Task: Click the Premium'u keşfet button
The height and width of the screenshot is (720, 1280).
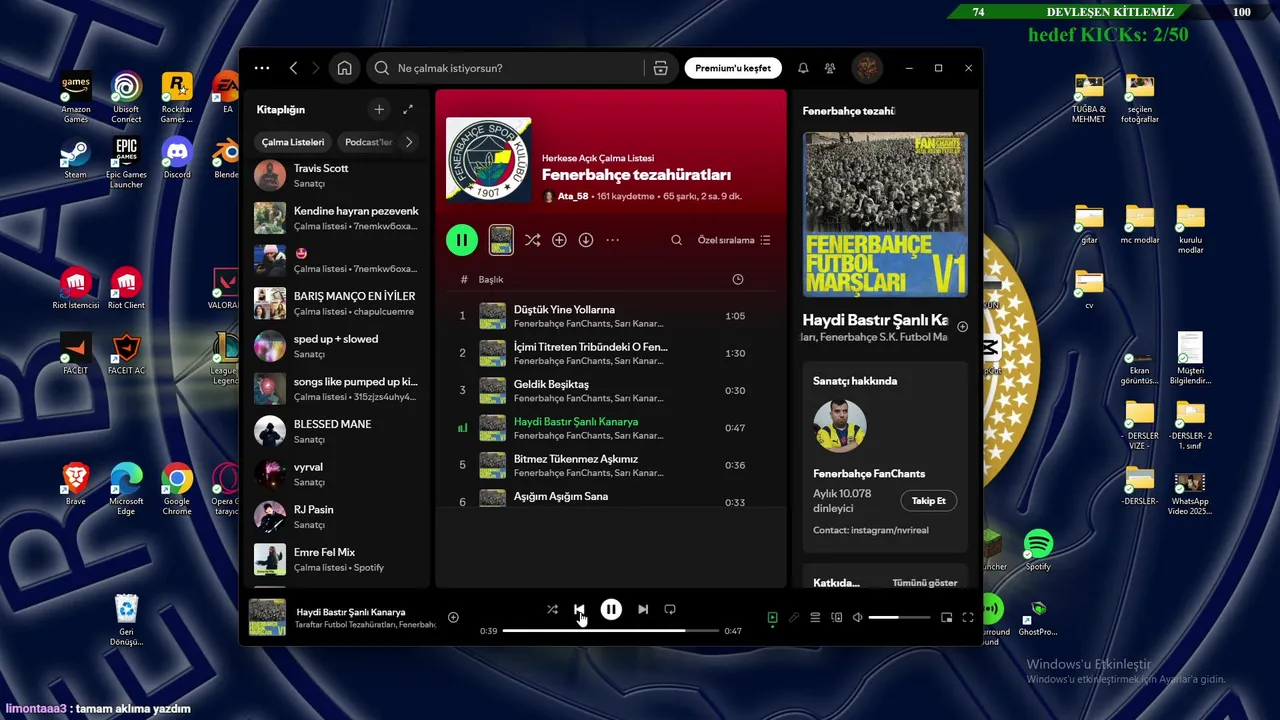Action: point(733,68)
